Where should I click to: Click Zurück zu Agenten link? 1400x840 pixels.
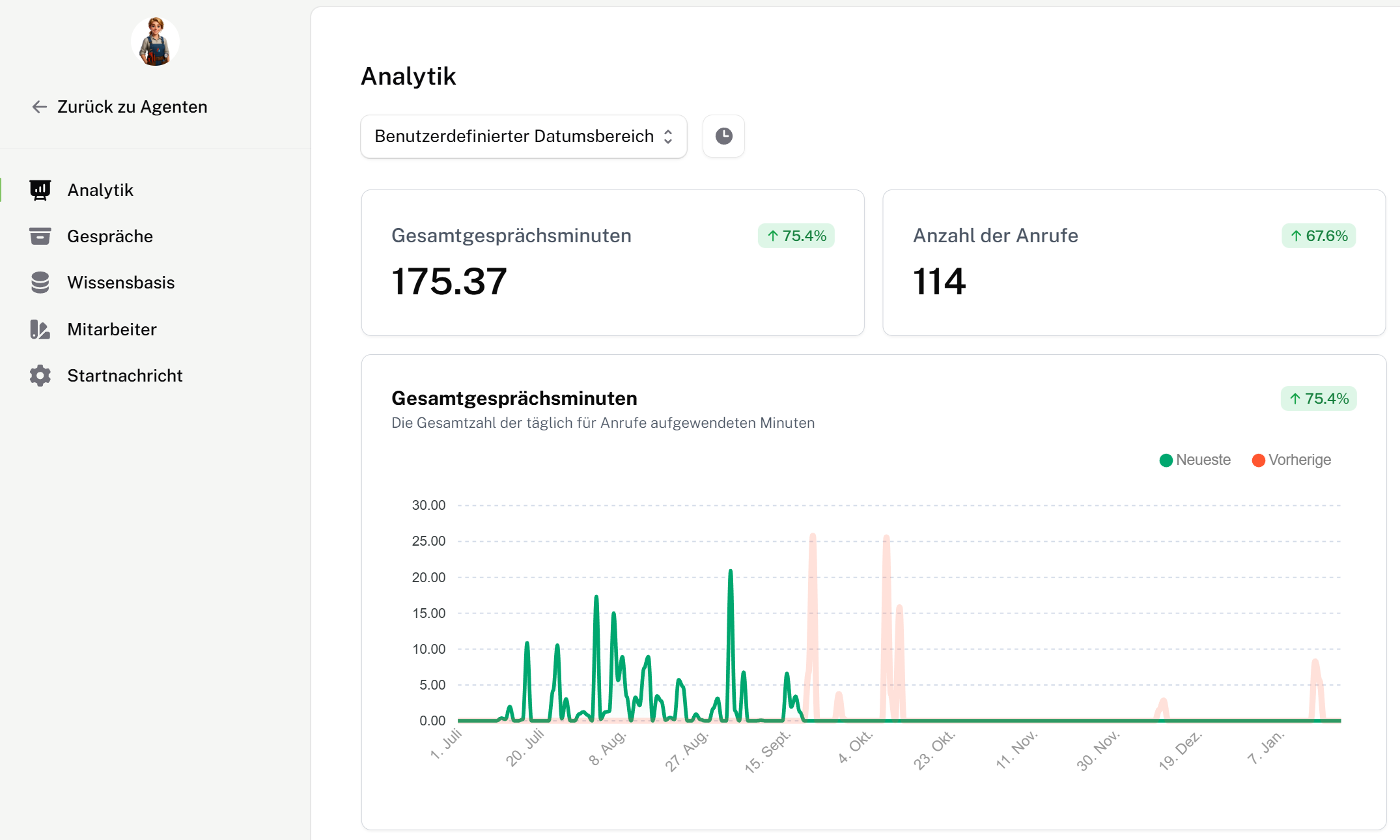click(x=132, y=107)
